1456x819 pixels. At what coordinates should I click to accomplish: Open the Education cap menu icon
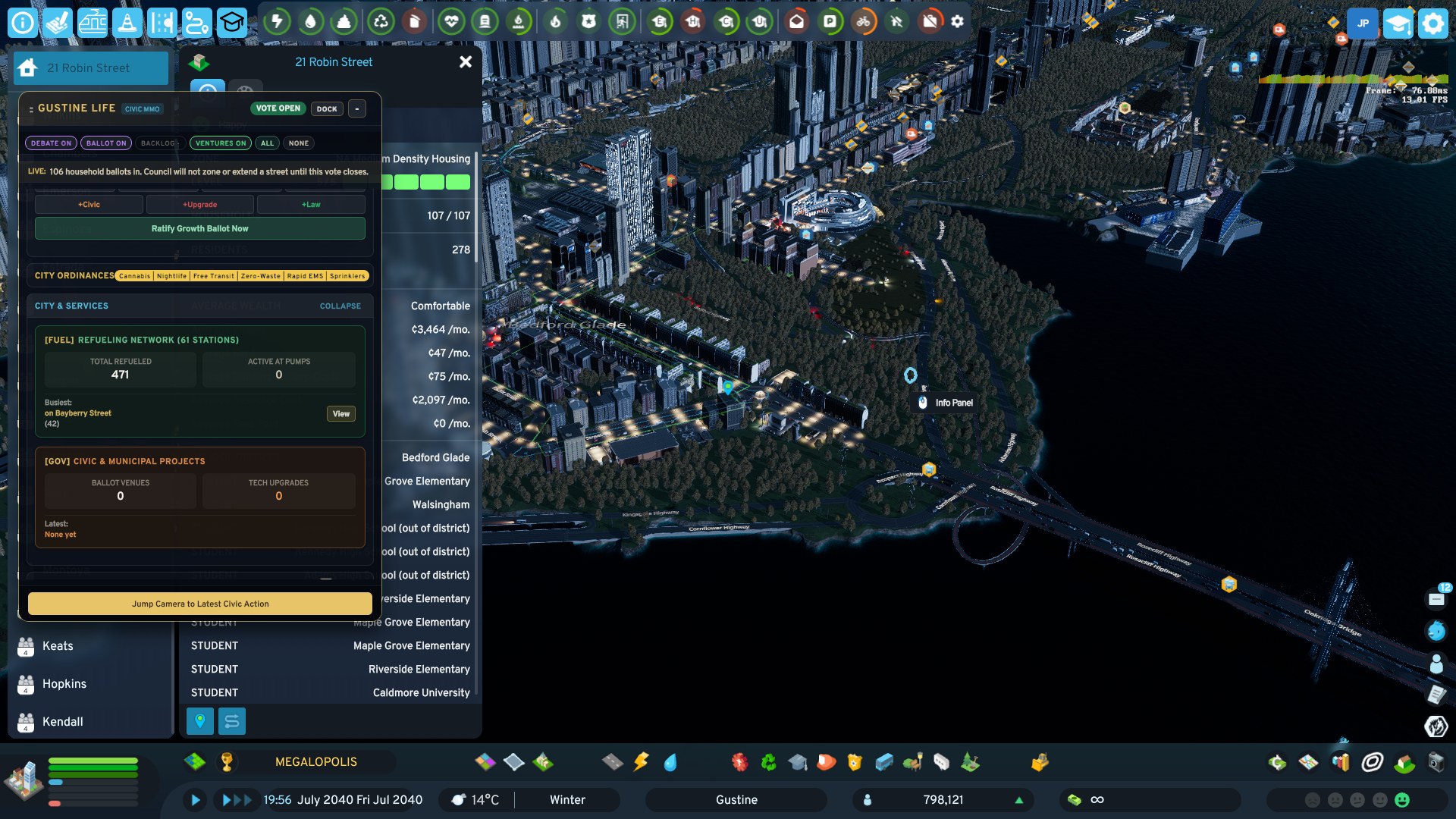click(232, 23)
